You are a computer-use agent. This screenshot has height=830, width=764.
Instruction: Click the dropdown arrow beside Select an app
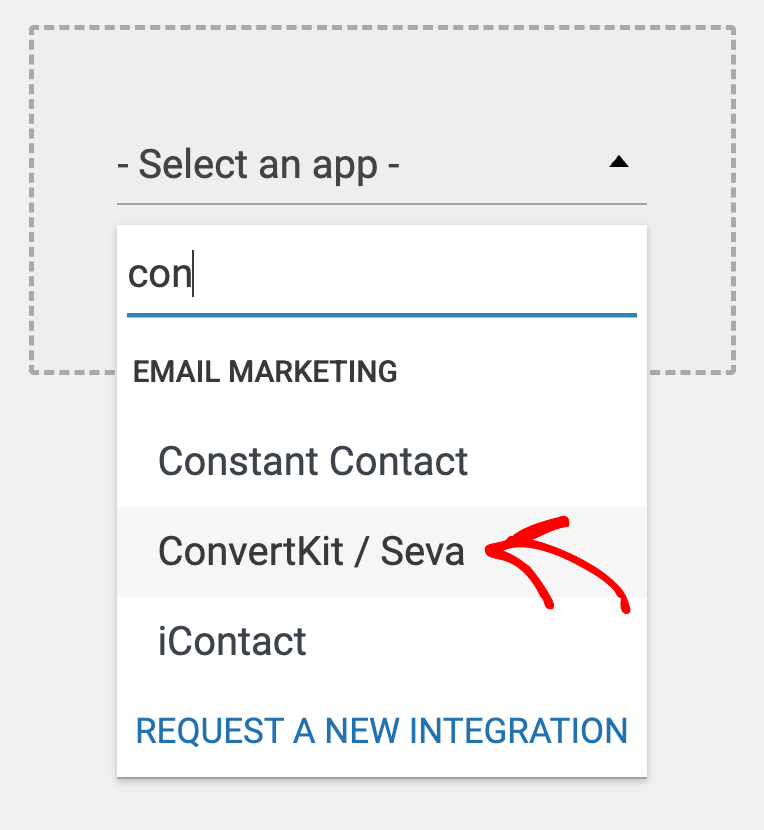[619, 162]
